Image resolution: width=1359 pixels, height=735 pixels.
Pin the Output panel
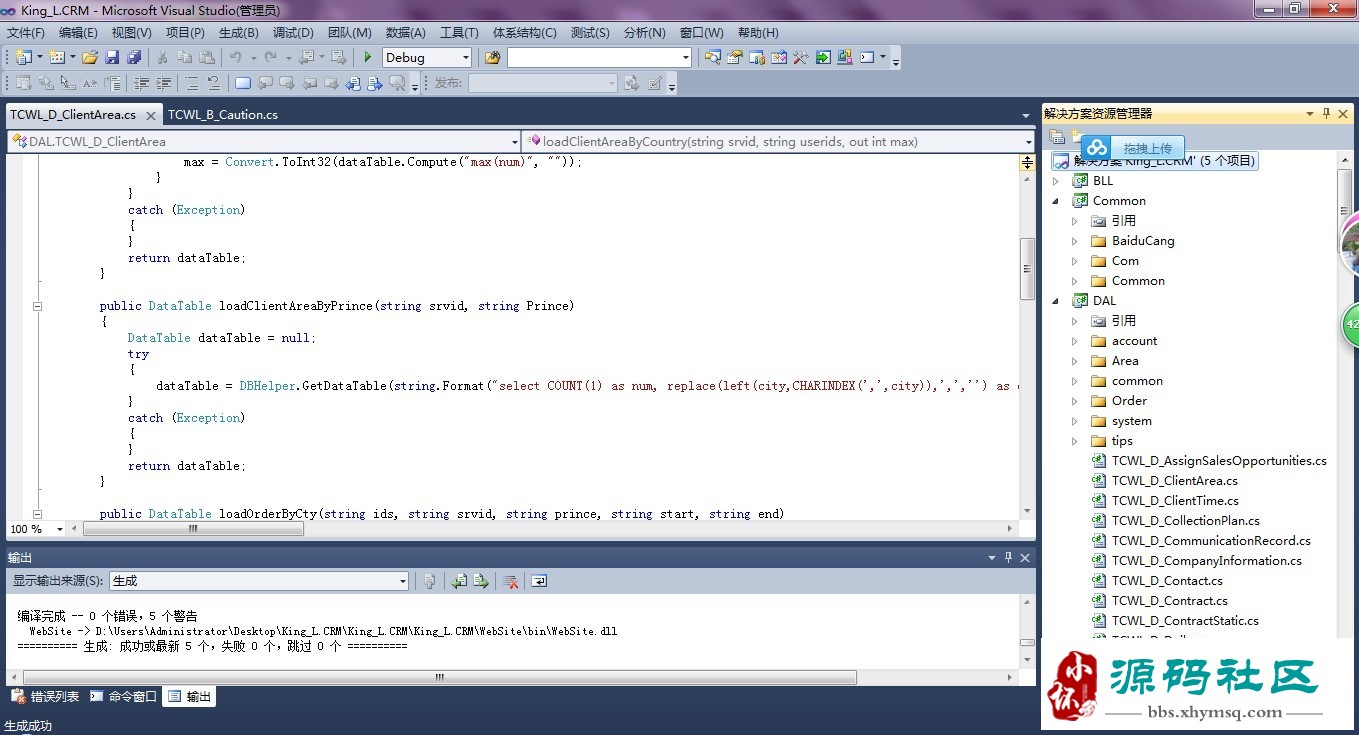pyautogui.click(x=1008, y=558)
